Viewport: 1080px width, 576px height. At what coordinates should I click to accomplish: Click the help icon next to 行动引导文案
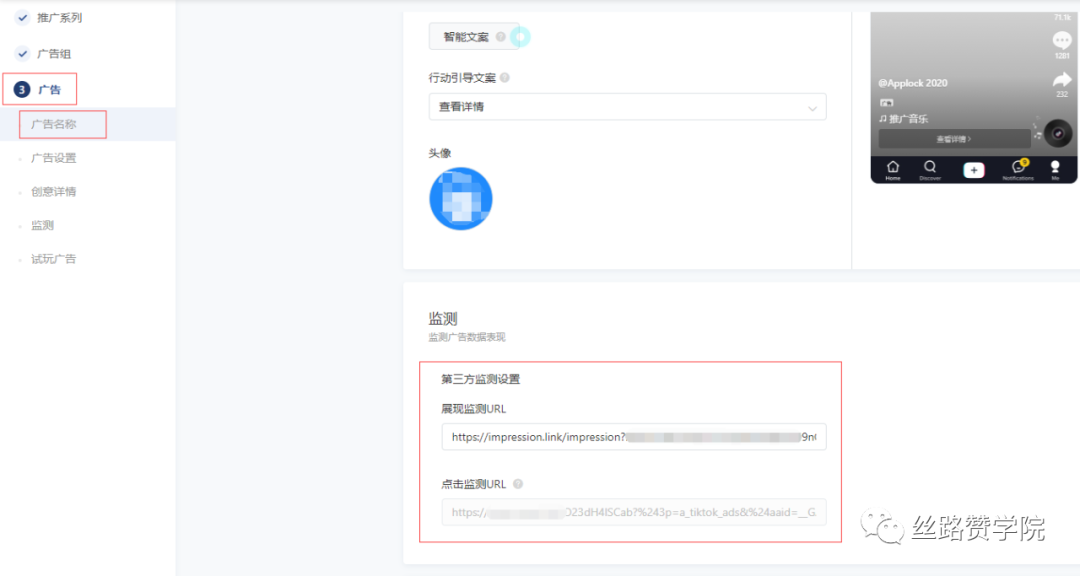point(507,77)
